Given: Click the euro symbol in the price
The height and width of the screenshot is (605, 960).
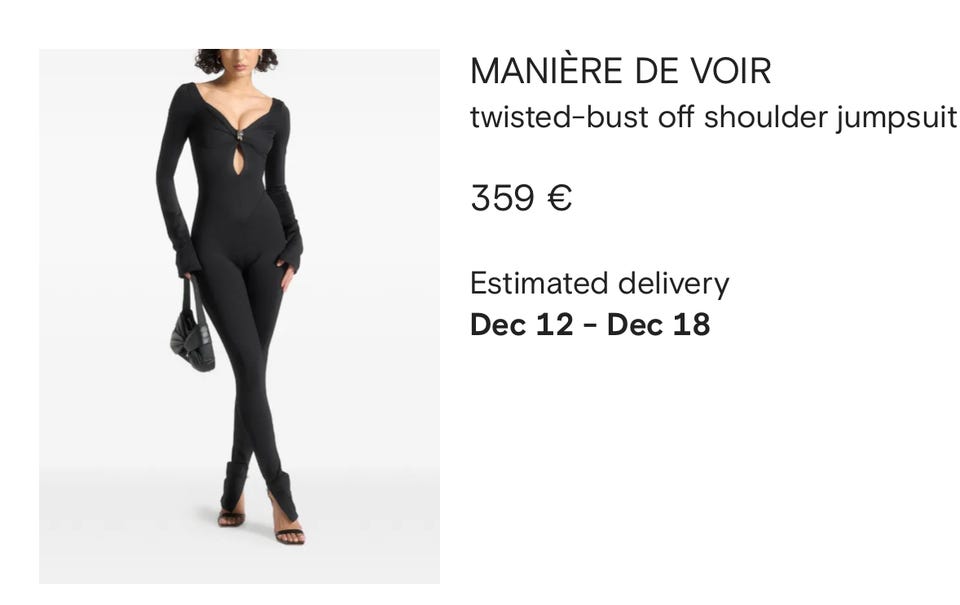Looking at the screenshot, I should pos(558,198).
